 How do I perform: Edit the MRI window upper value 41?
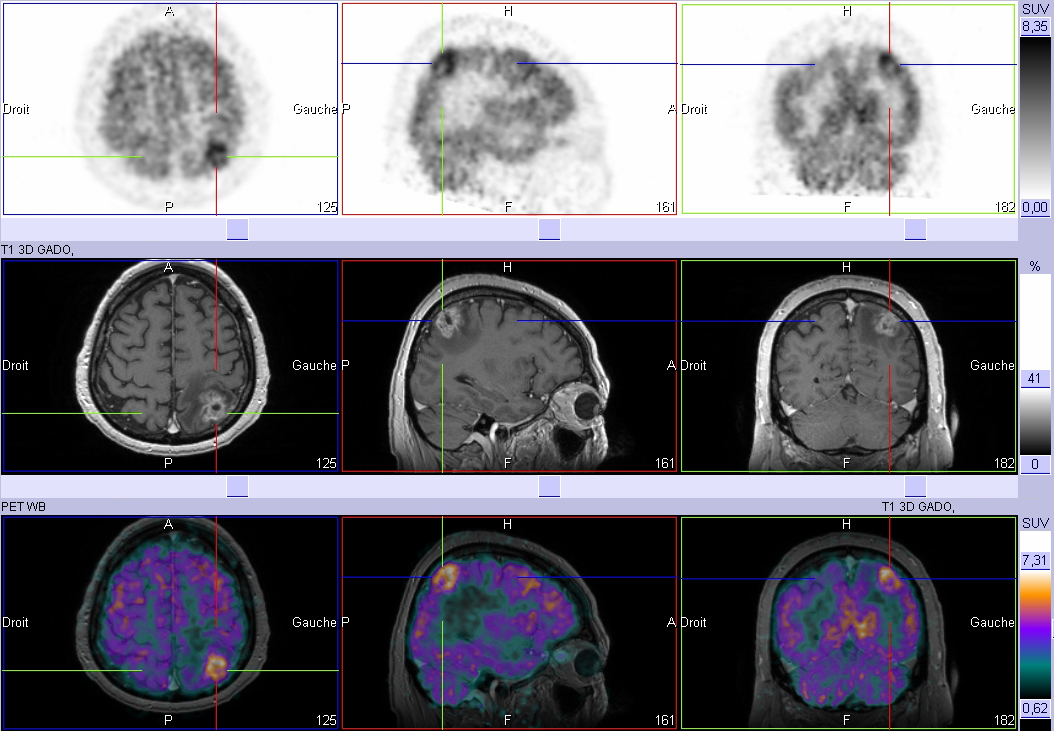click(x=1035, y=379)
